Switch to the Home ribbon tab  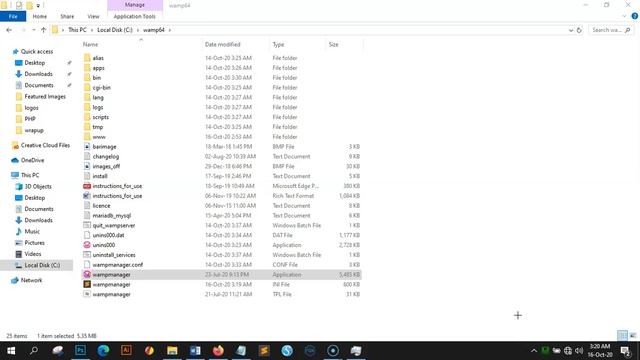(x=40, y=16)
